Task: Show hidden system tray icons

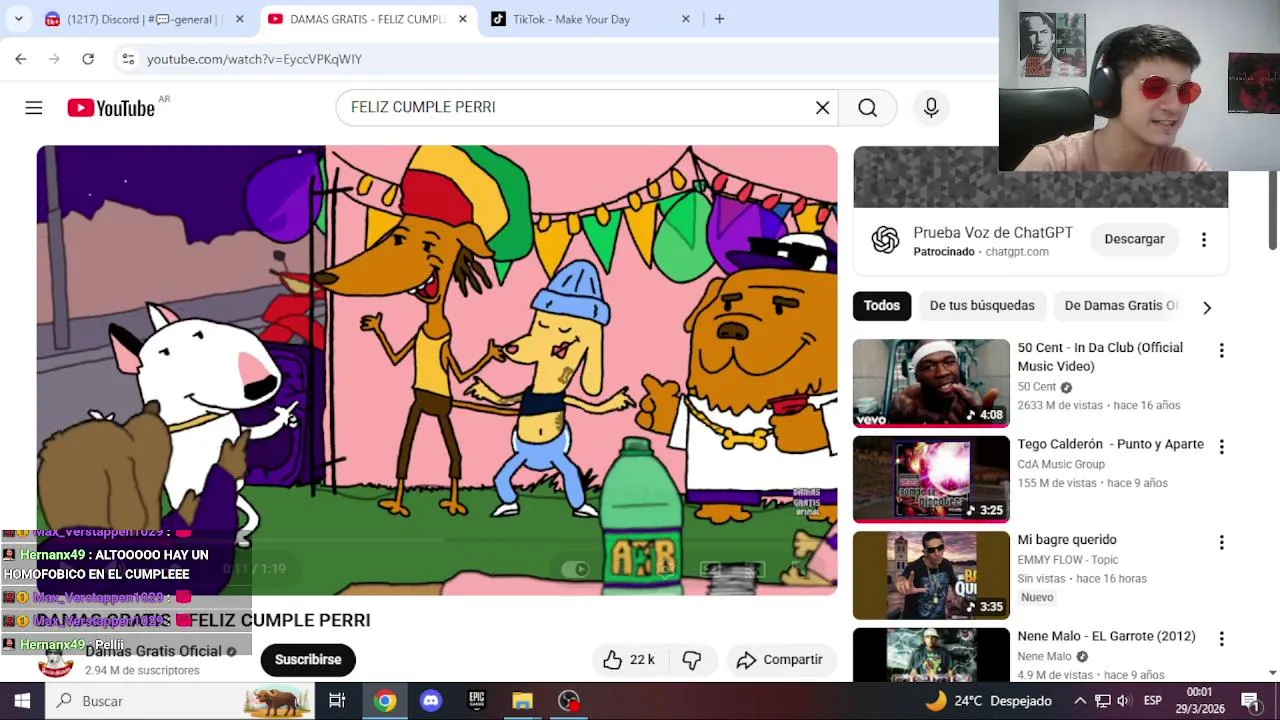Action: click(1080, 701)
